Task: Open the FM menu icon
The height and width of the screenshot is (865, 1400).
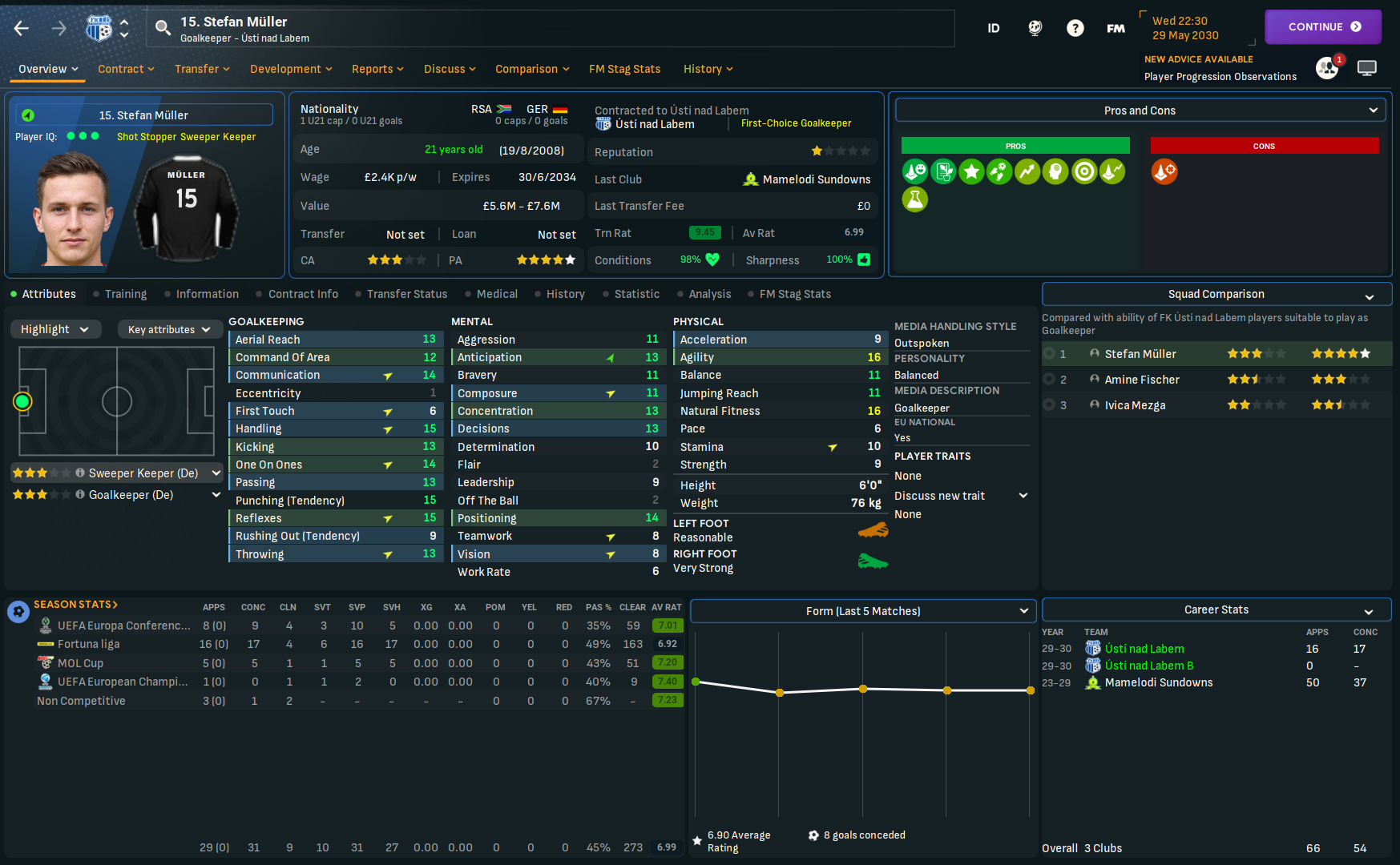Action: point(1116,28)
